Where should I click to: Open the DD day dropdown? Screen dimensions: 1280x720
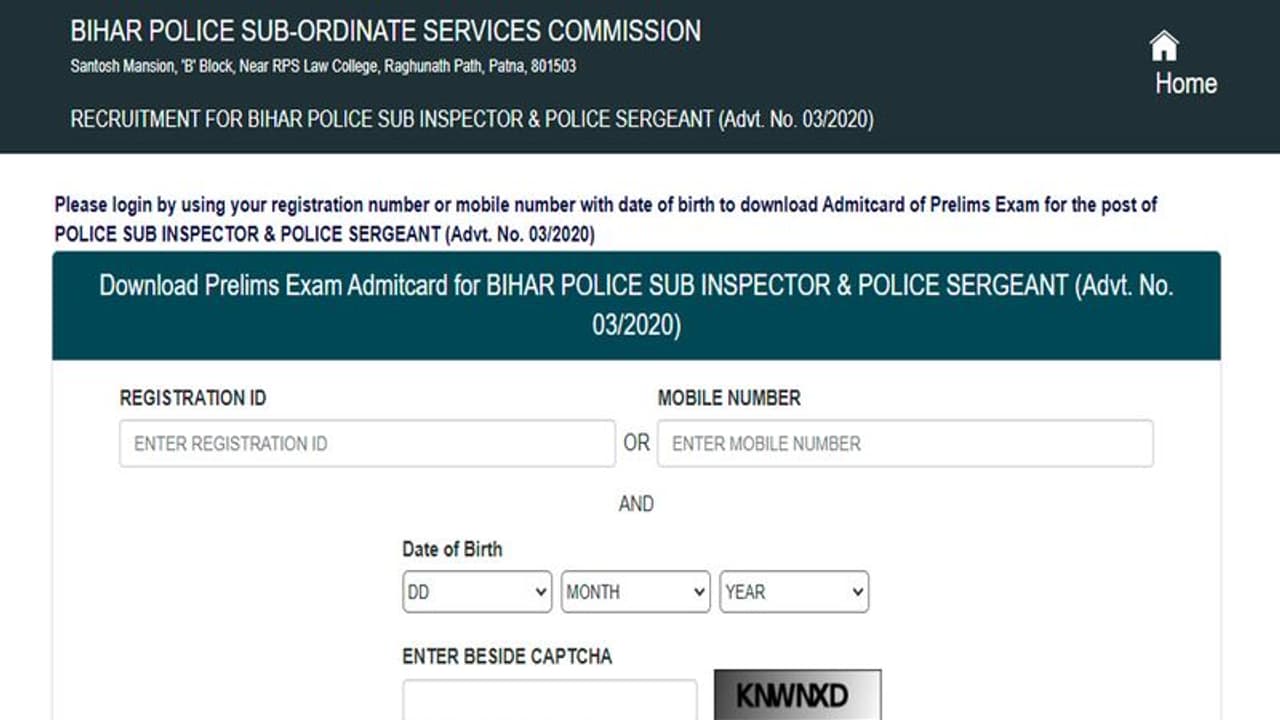(x=477, y=591)
